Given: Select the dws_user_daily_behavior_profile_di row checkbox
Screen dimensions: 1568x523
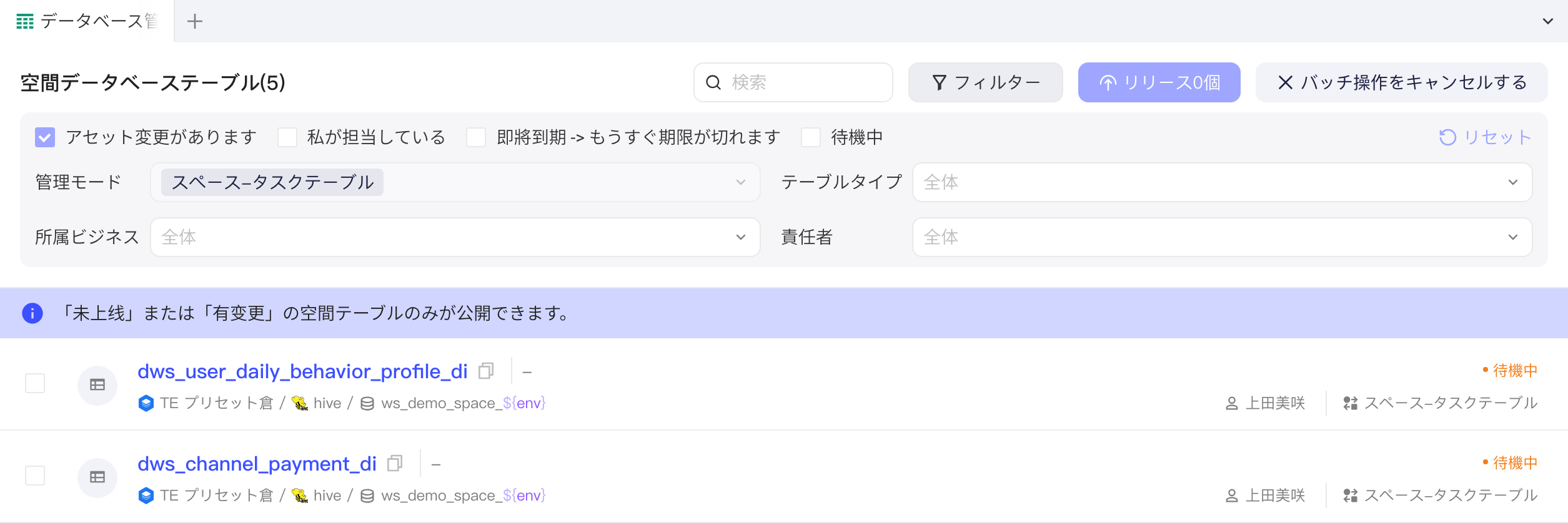Looking at the screenshot, I should [35, 383].
